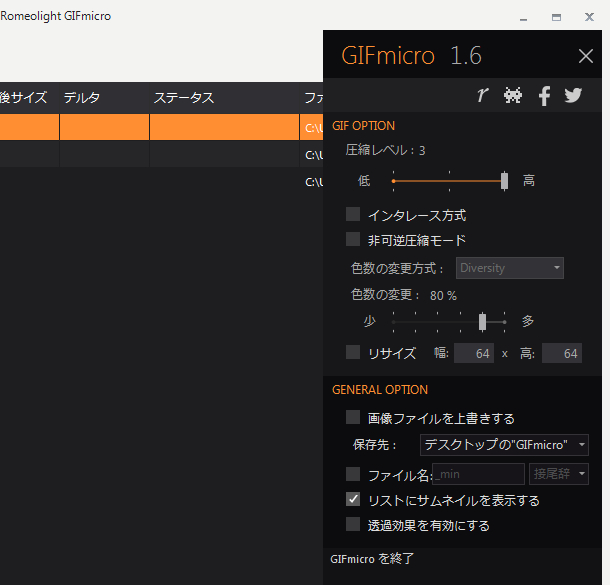Select the third file row path

[x=314, y=182]
